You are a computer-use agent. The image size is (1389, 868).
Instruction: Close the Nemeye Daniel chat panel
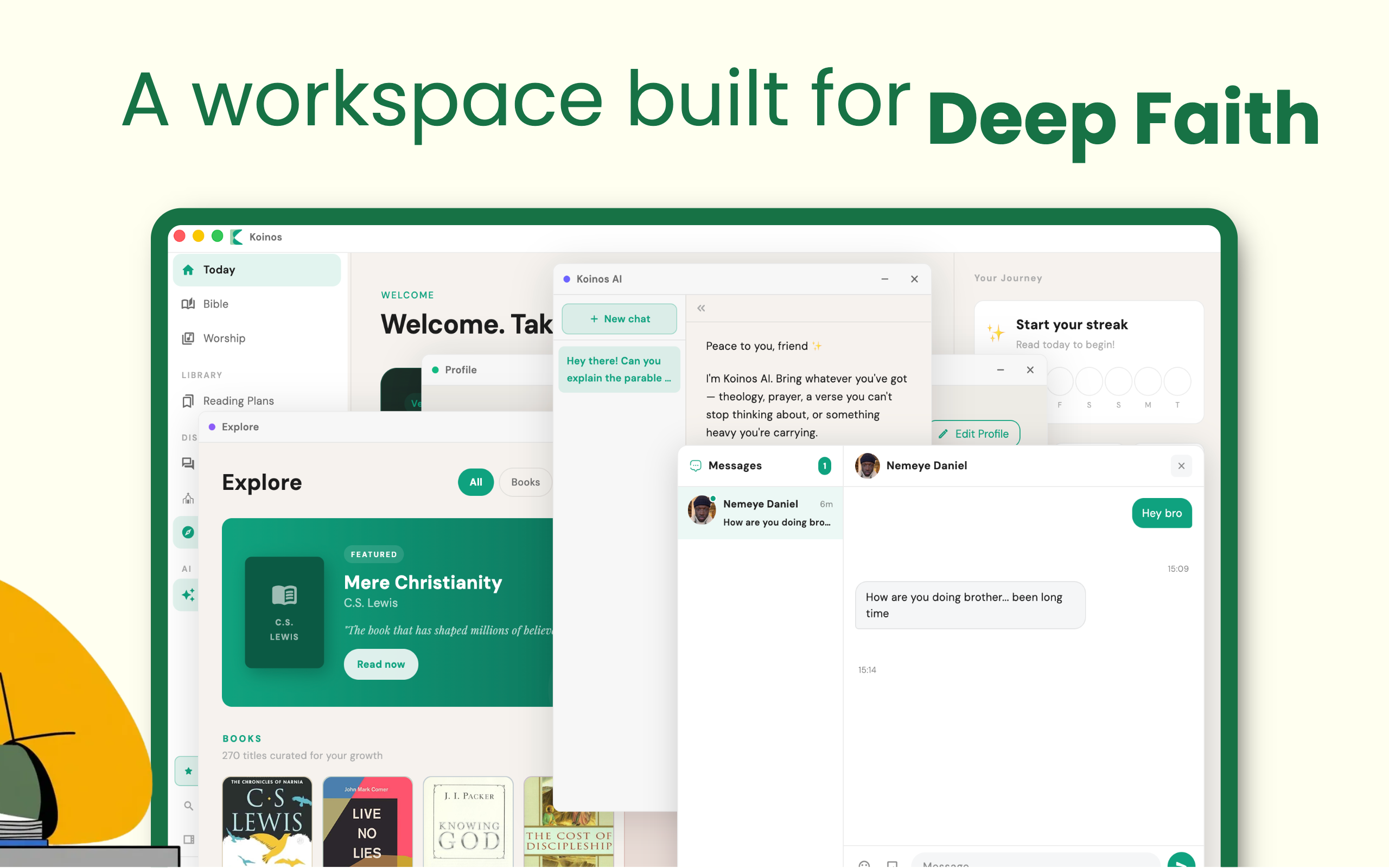coord(1181,465)
